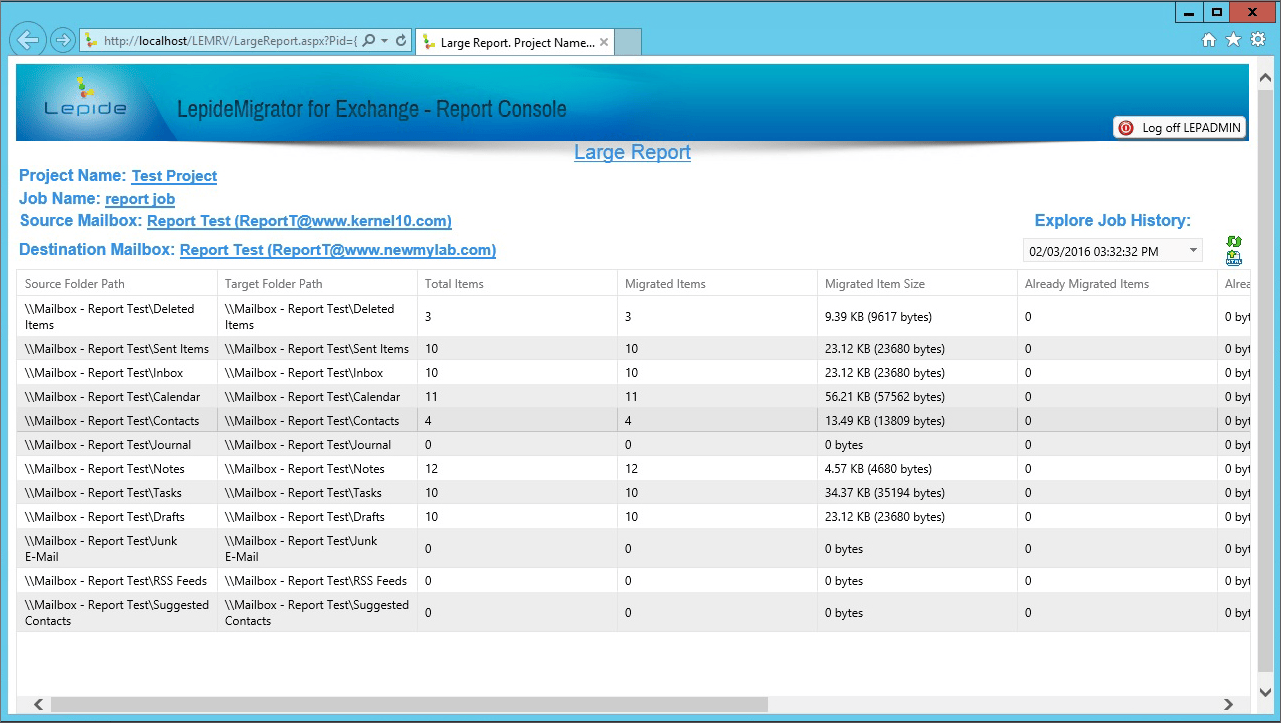Reload the page with the address bar refresh icon
This screenshot has height=723, width=1281.
[x=402, y=41]
